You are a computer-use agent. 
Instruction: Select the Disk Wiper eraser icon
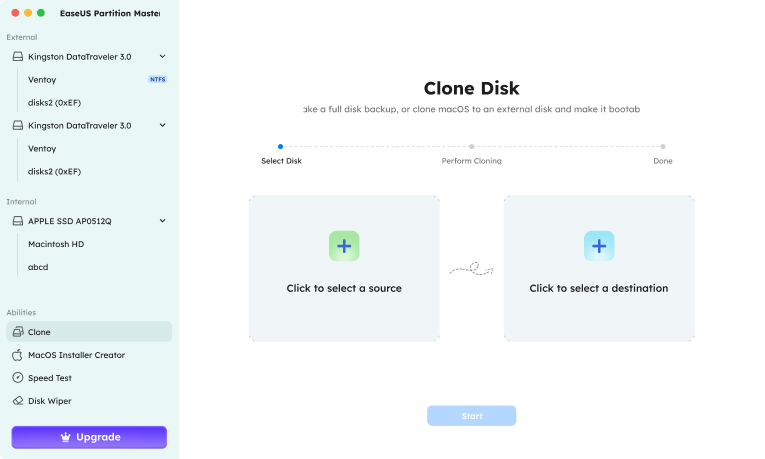click(x=17, y=401)
